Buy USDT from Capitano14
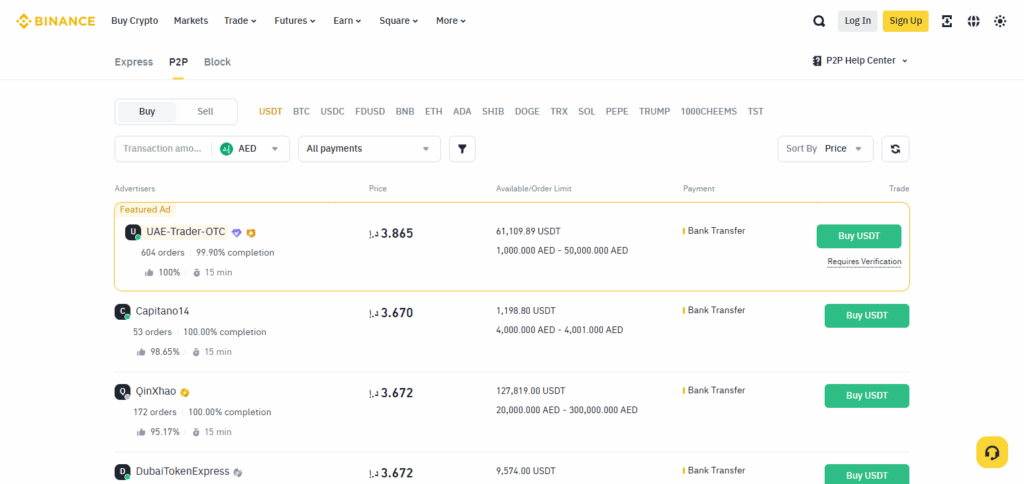Viewport: 1024px width, 484px height. tap(867, 315)
